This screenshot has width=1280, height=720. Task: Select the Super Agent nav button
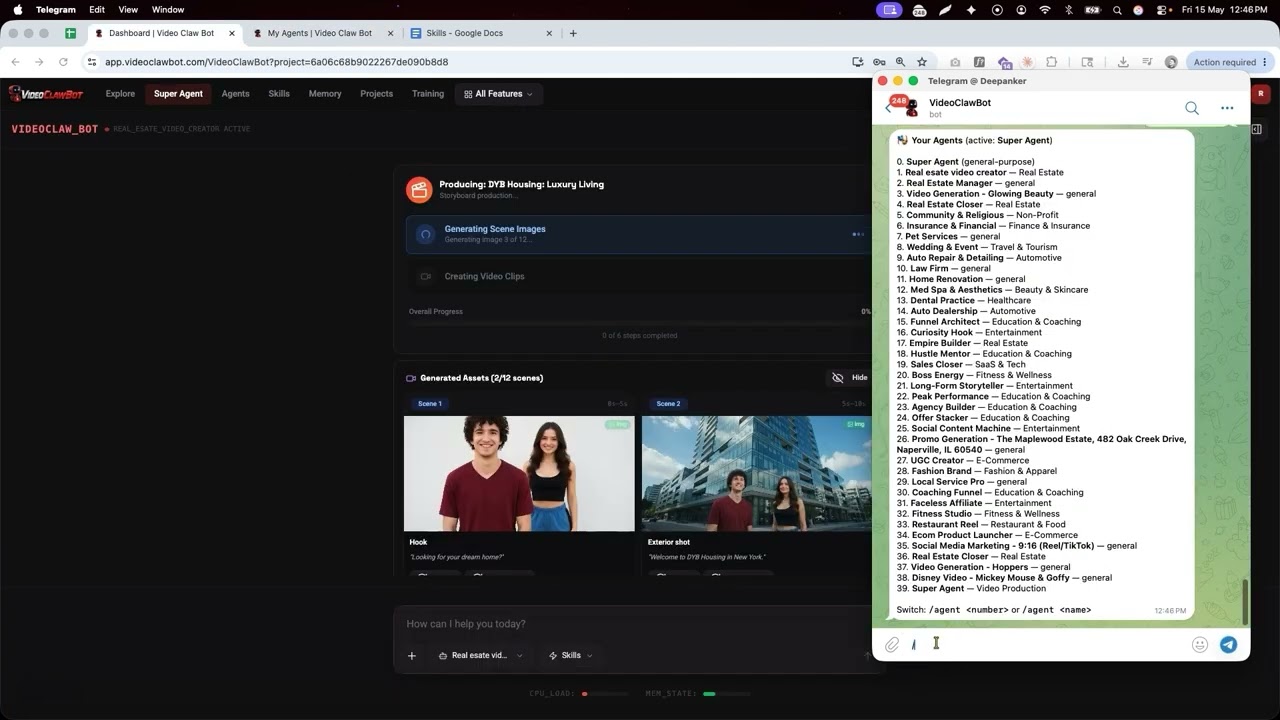[x=178, y=94]
